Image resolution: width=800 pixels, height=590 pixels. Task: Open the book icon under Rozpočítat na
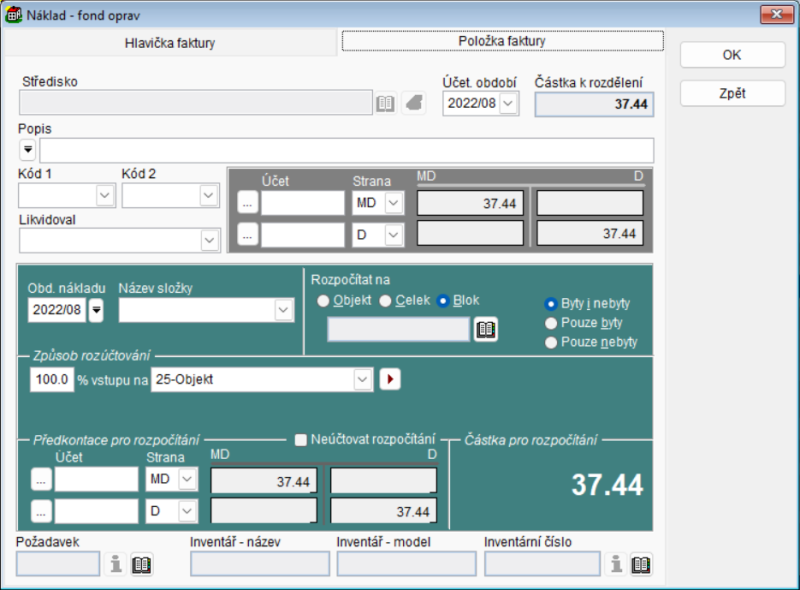pyautogui.click(x=486, y=330)
